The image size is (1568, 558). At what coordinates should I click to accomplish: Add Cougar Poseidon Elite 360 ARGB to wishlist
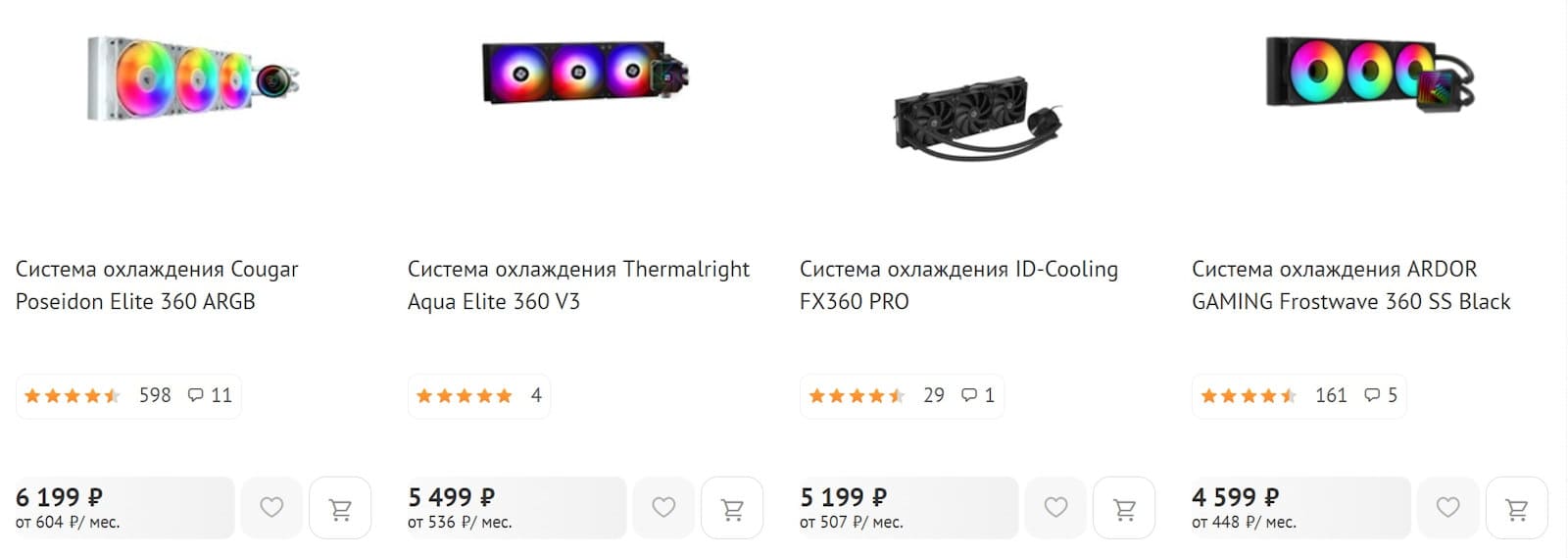[x=271, y=508]
